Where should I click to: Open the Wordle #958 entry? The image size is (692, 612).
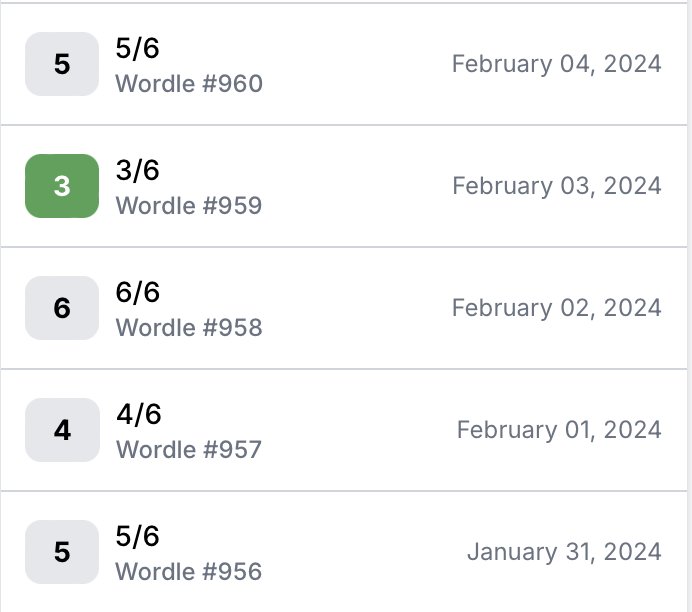(x=344, y=308)
